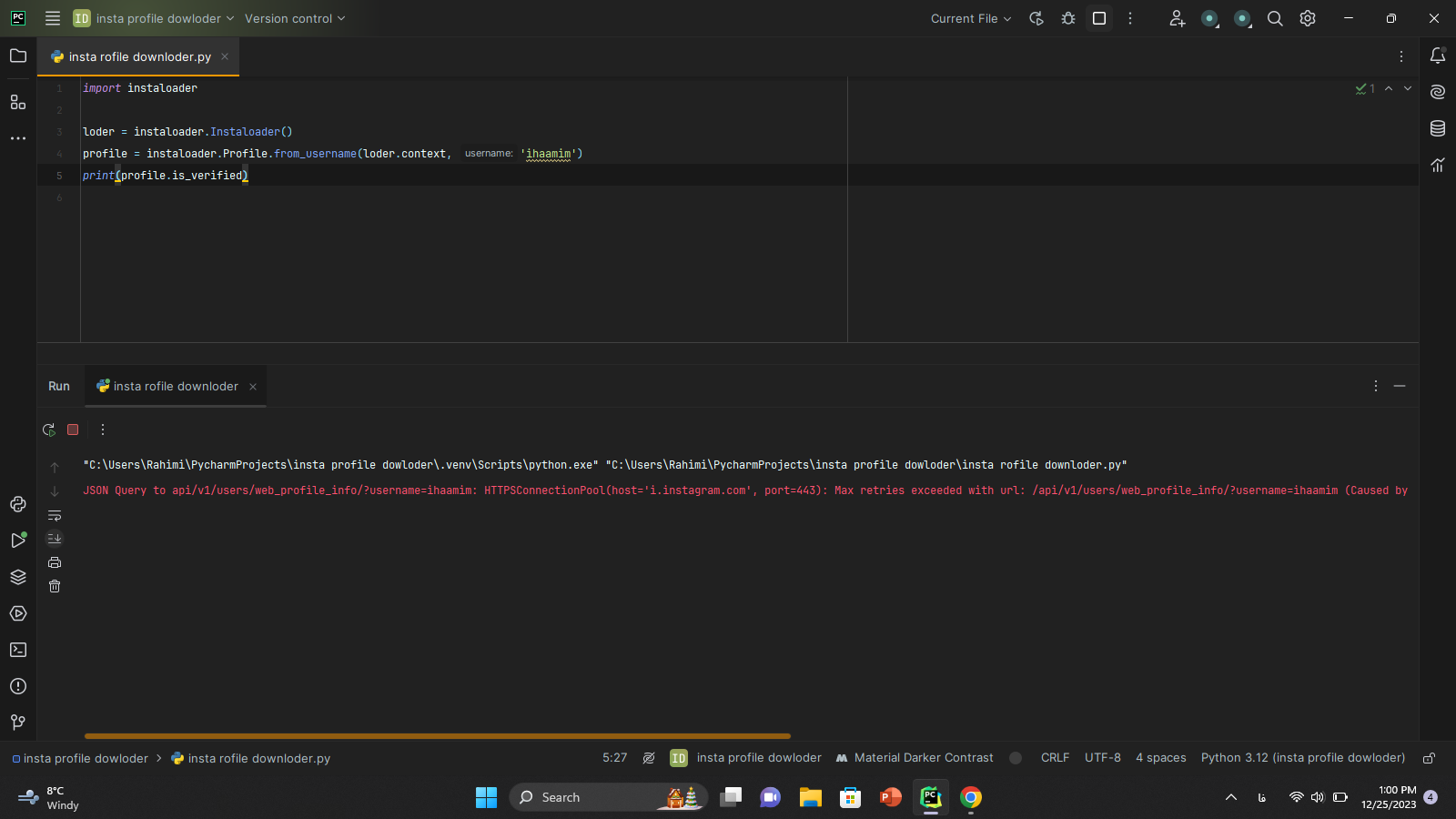Open the Version control dropdown
The width and height of the screenshot is (1456, 819).
(295, 18)
